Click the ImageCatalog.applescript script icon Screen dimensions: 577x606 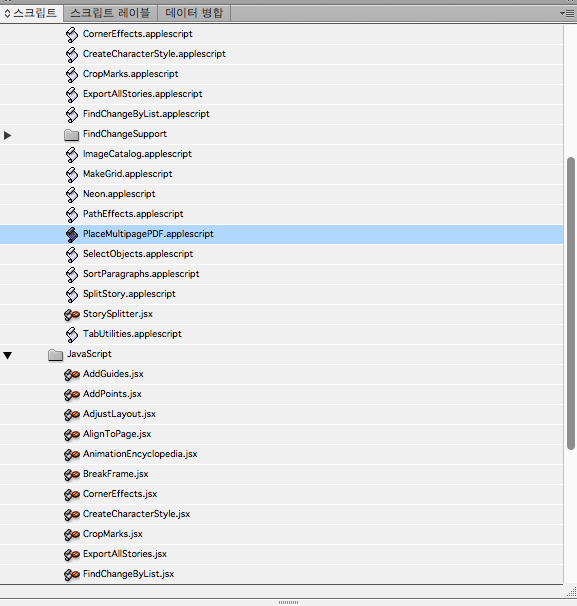coord(71,155)
